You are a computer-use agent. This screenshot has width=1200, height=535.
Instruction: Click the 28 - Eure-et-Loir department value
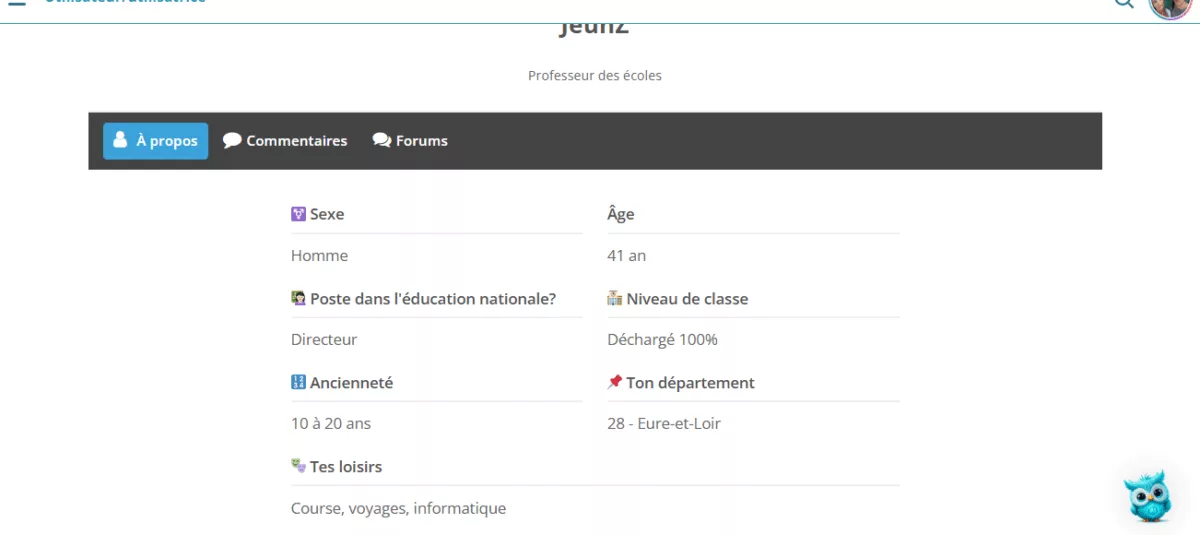coord(664,424)
